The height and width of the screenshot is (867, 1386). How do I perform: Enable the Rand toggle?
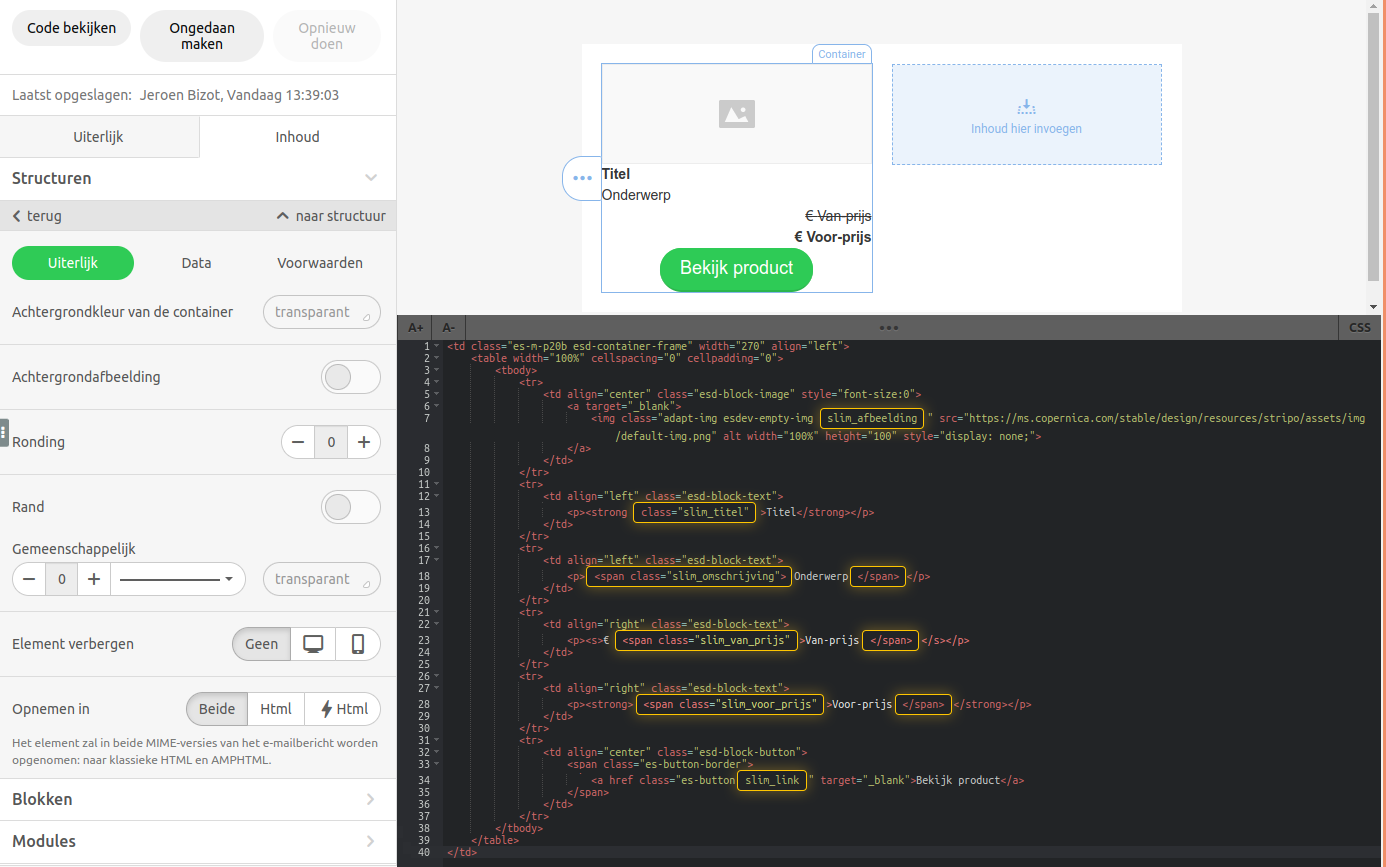pos(351,507)
